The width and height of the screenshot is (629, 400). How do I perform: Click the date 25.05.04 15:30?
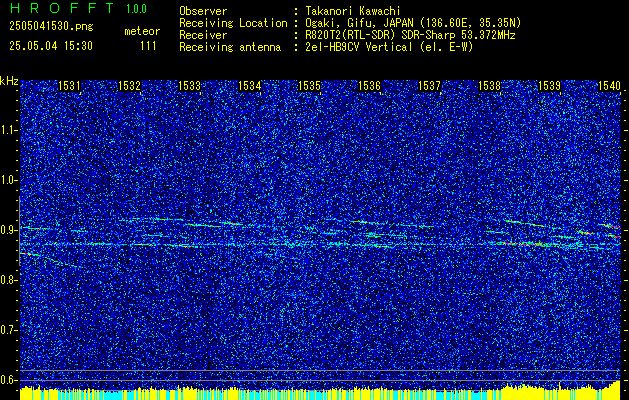(51, 46)
